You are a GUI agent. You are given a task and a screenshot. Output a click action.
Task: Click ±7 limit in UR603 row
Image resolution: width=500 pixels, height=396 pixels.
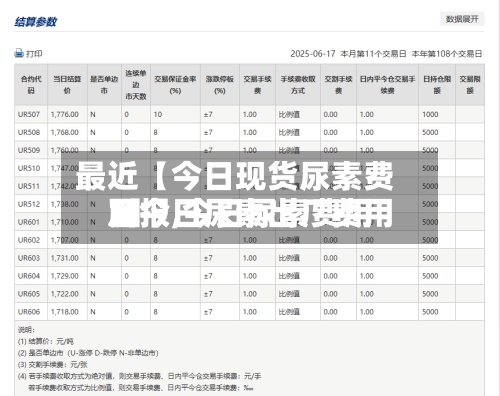pos(208,258)
